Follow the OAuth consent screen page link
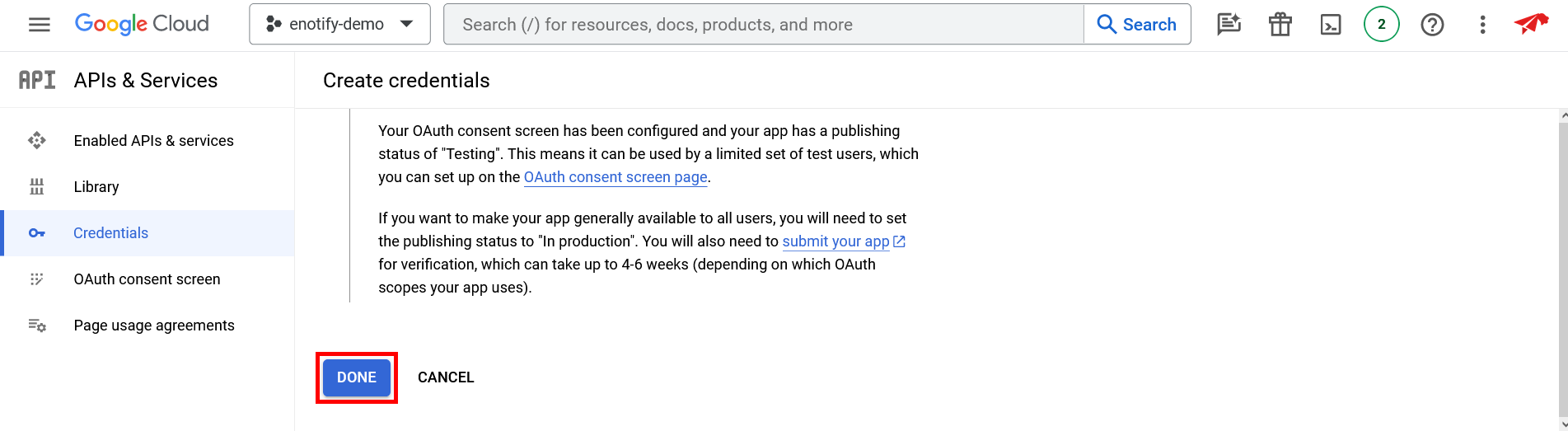Viewport: 1568px width, 431px height. (x=615, y=177)
